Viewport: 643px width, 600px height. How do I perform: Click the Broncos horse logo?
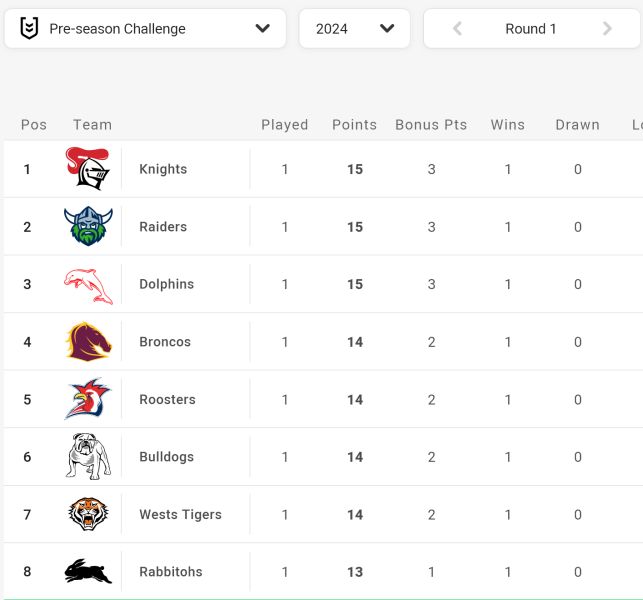[88, 342]
